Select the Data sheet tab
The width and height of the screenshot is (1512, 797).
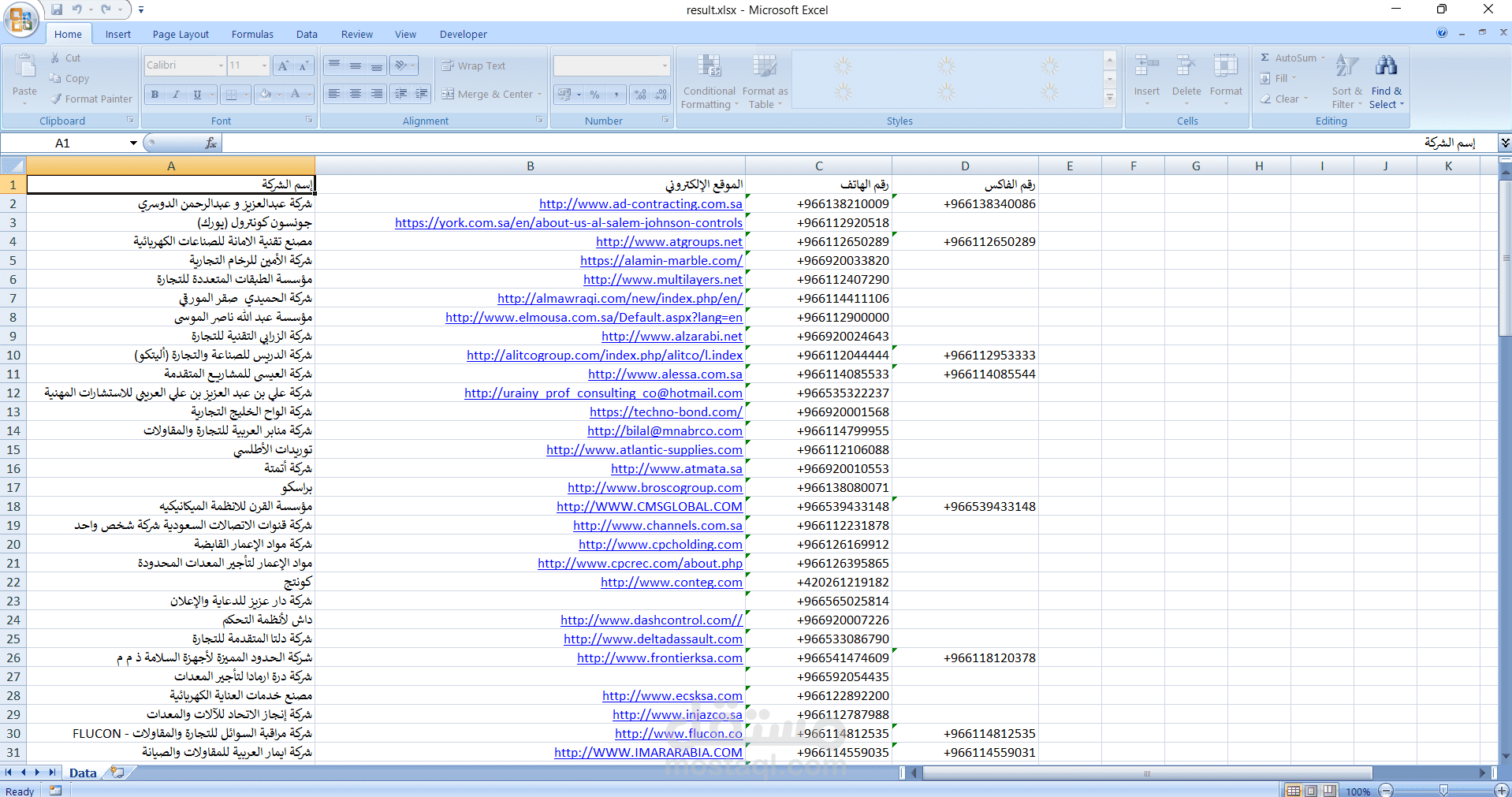tap(83, 773)
